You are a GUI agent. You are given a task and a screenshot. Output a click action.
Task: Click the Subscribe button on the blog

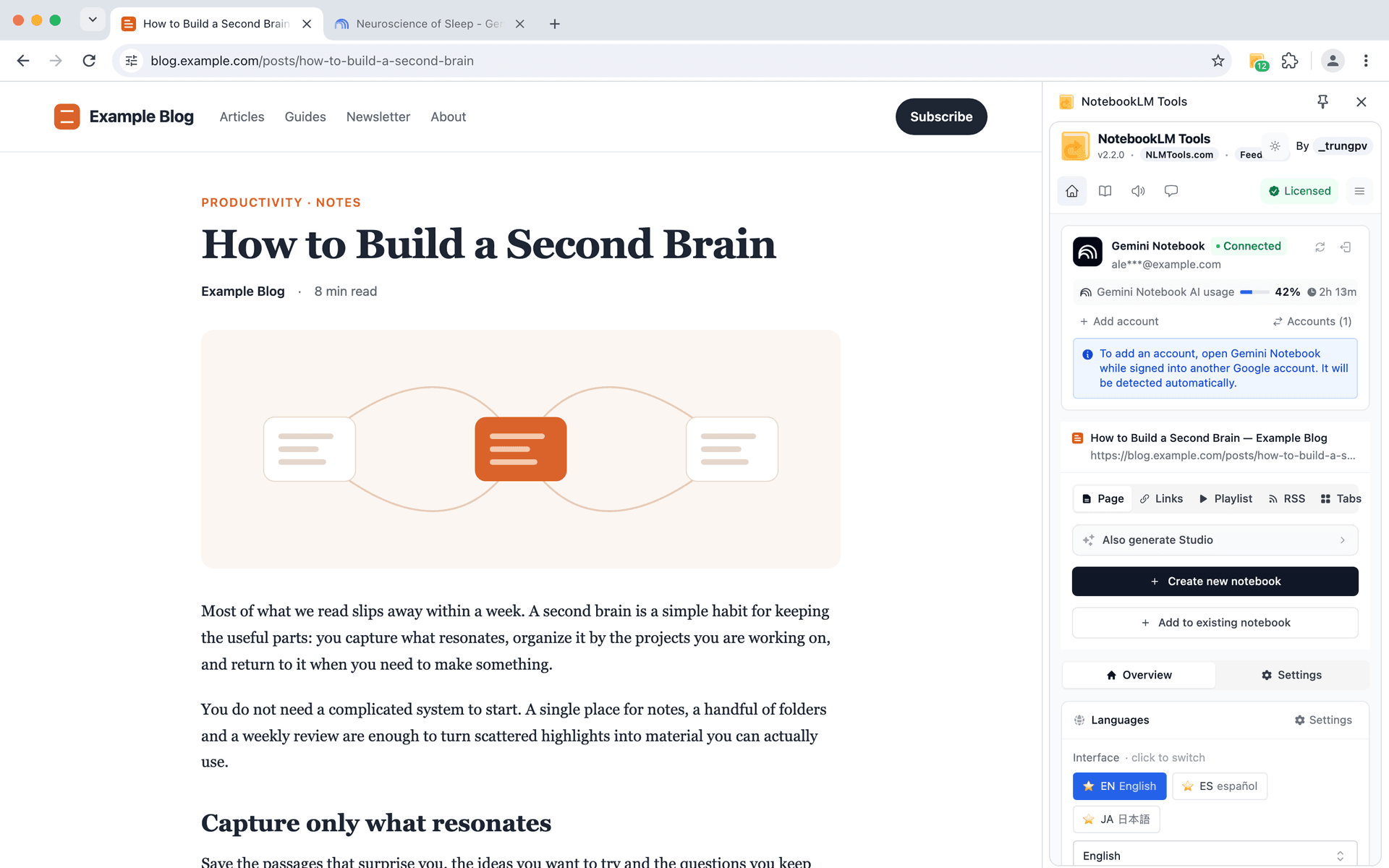tap(940, 116)
